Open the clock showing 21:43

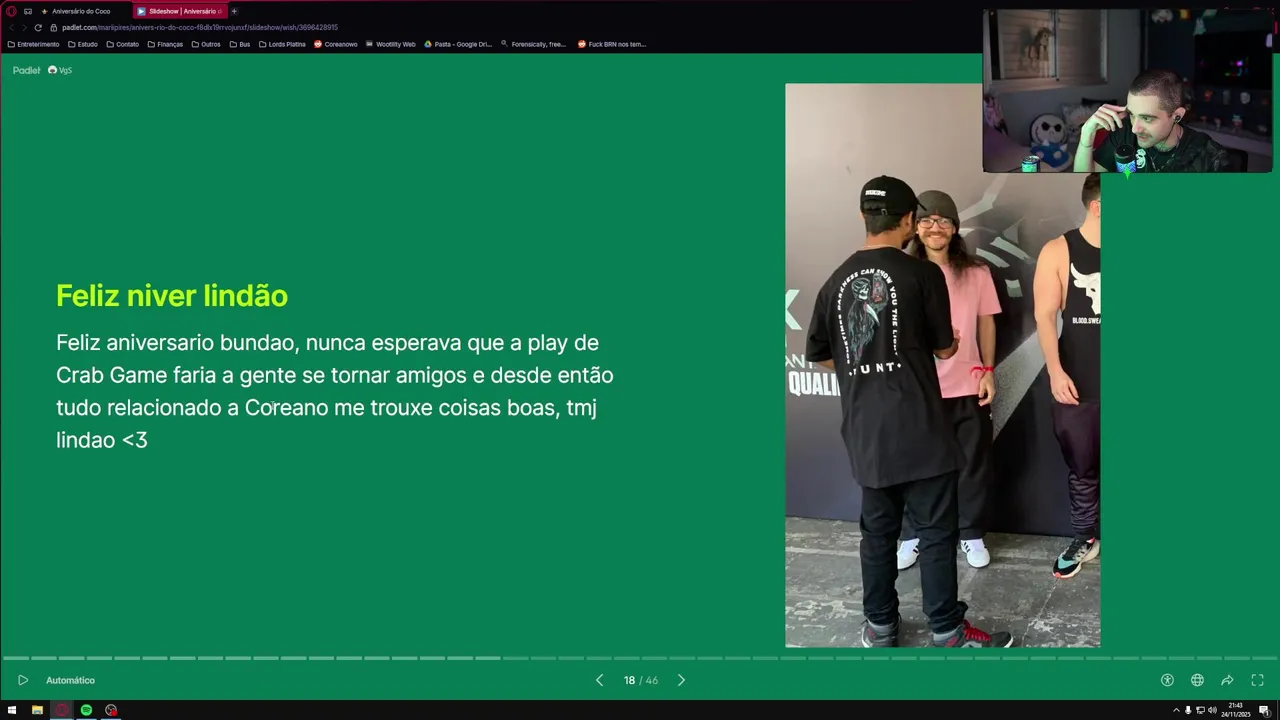tap(1236, 710)
